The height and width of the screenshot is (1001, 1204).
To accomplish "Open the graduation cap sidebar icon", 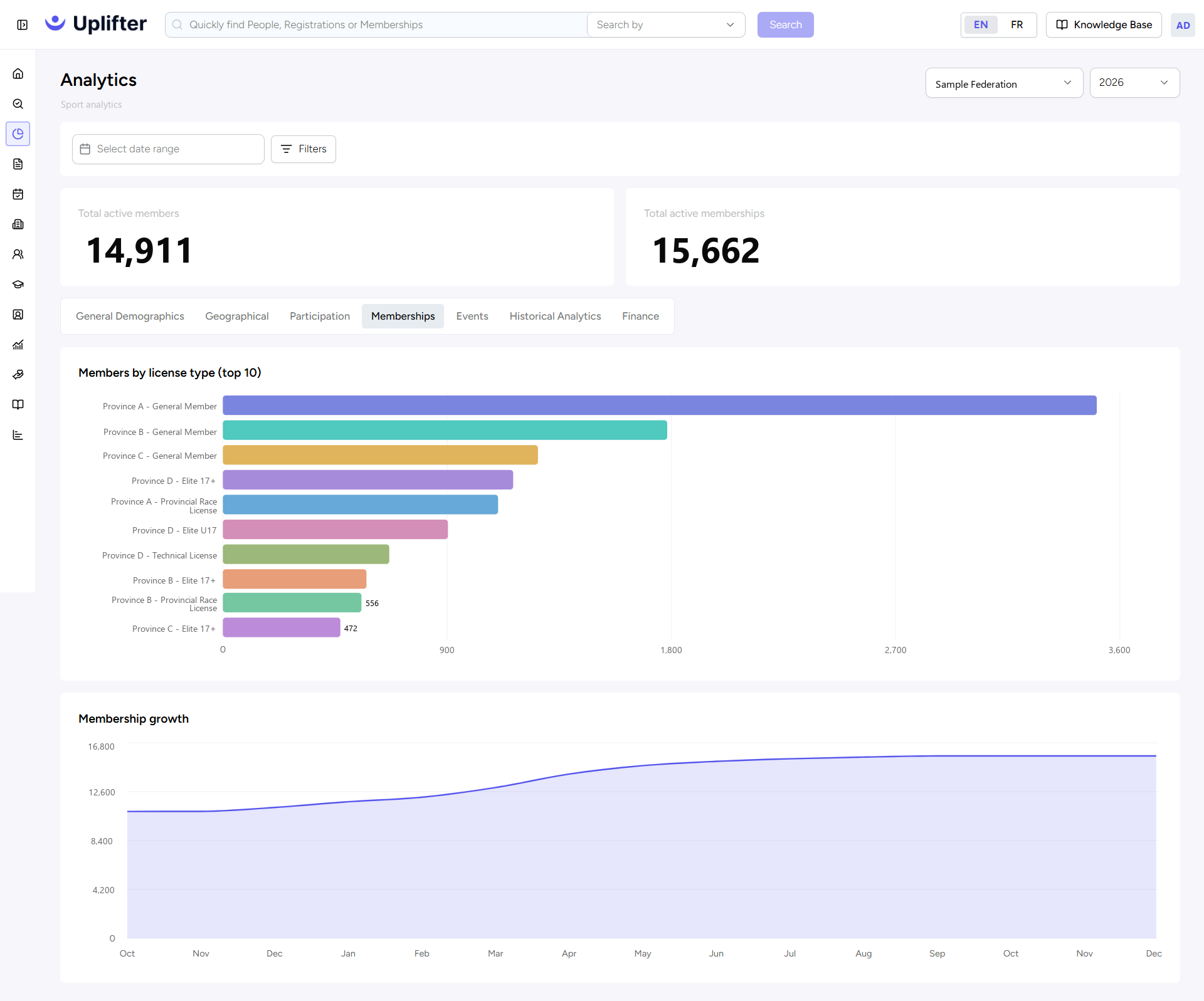I will coord(18,285).
